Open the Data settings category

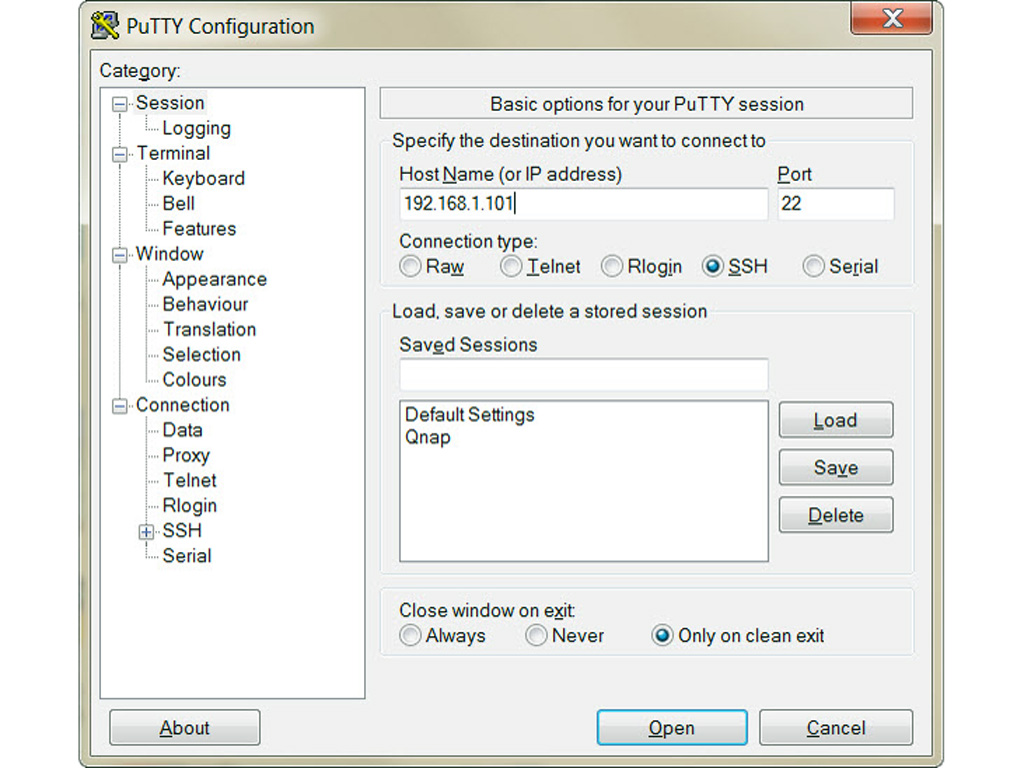182,430
